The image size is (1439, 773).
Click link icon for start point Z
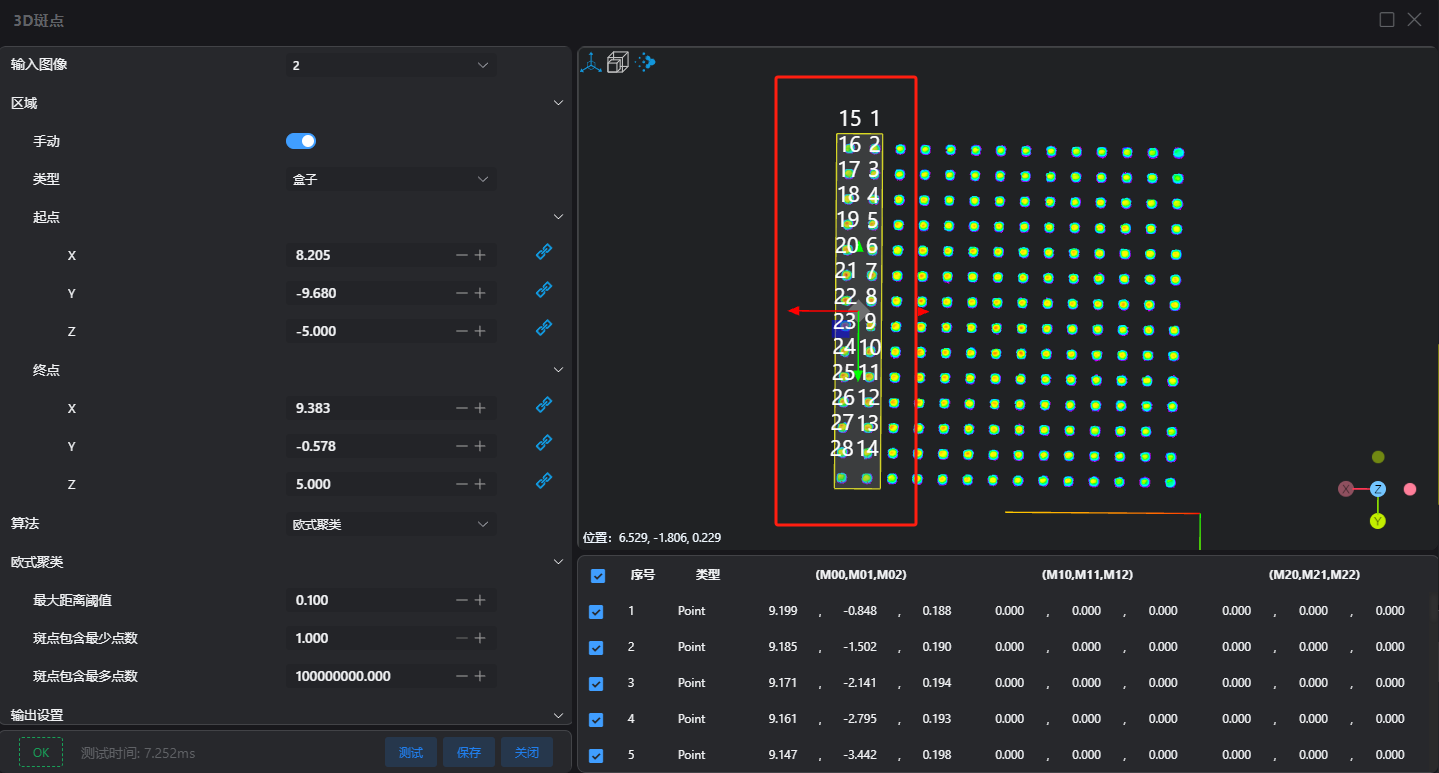pos(544,327)
